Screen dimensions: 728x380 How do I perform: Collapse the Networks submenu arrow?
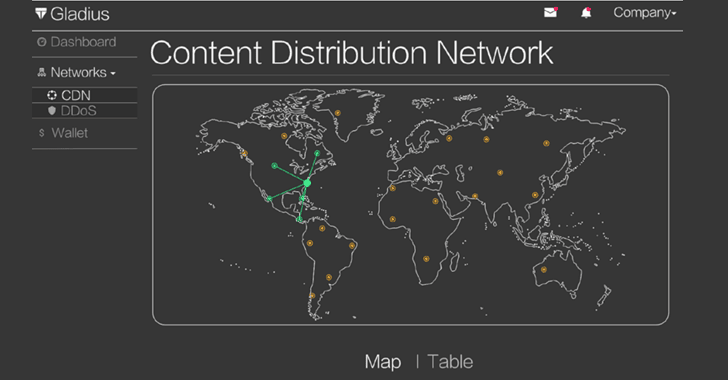pyautogui.click(x=113, y=74)
